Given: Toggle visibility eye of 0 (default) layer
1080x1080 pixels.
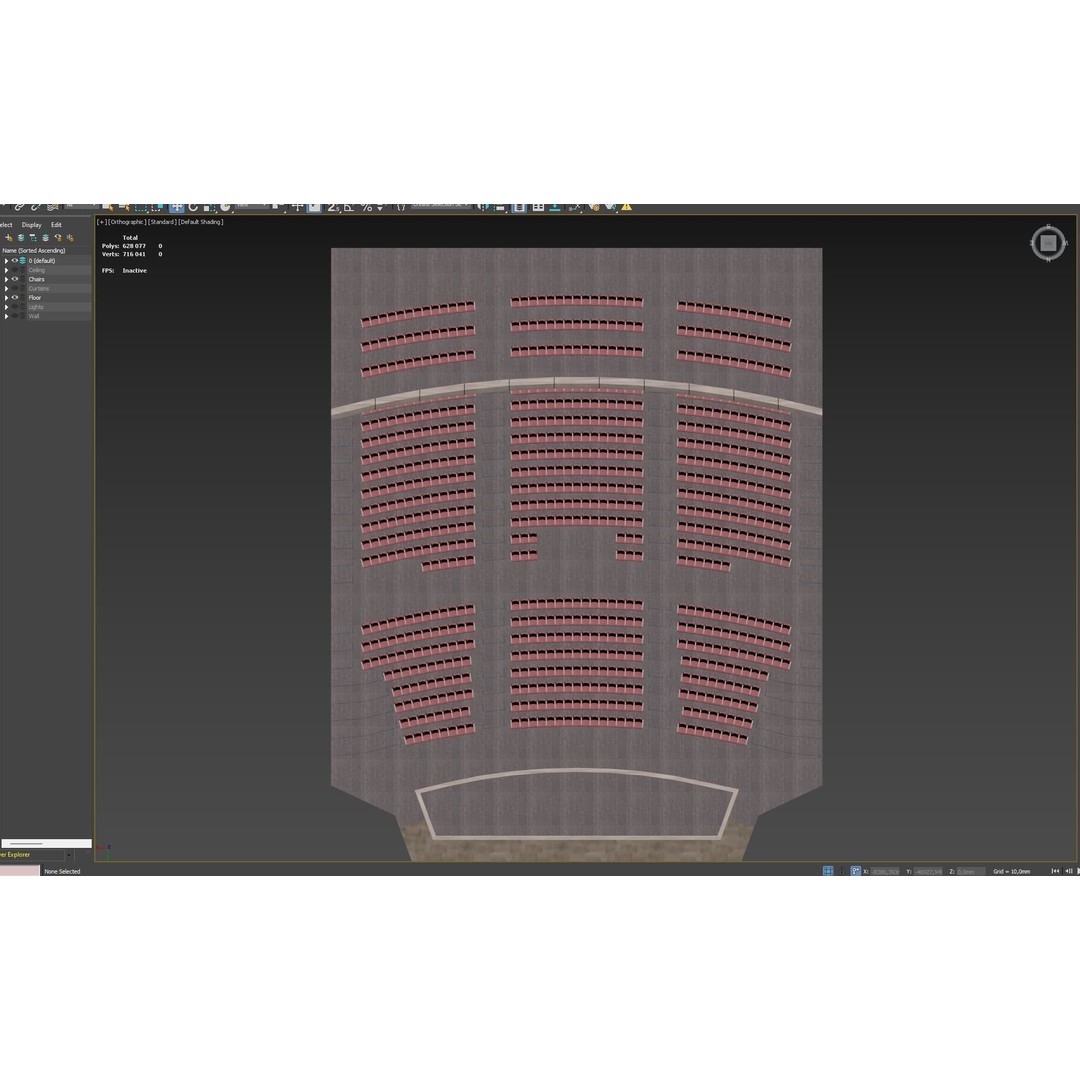Looking at the screenshot, I should pos(14,261).
